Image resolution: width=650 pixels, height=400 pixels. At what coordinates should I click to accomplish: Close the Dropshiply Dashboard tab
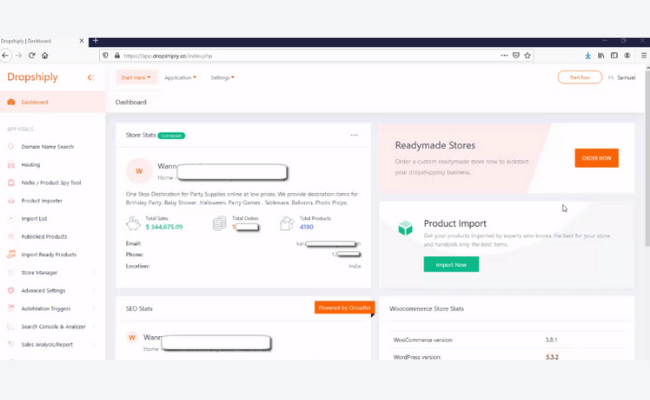pyautogui.click(x=82, y=41)
